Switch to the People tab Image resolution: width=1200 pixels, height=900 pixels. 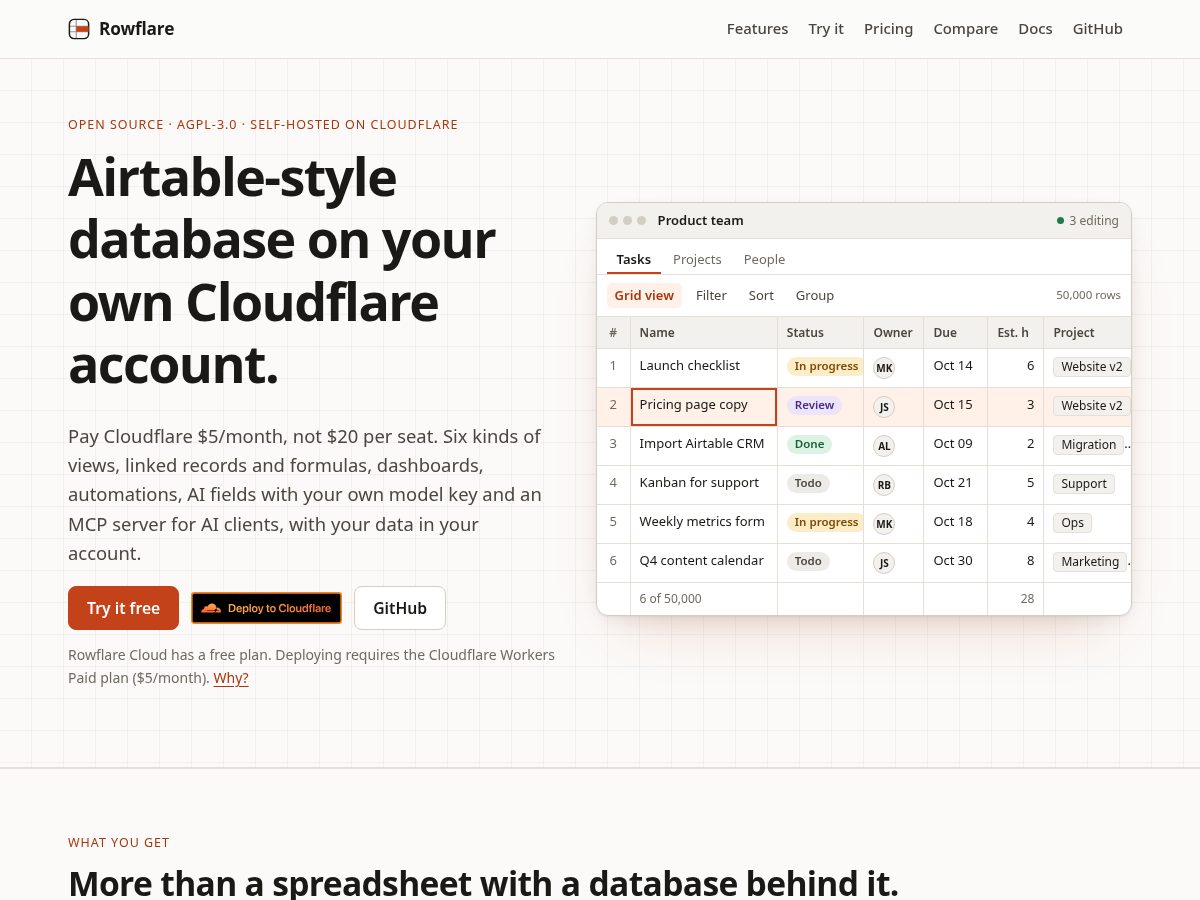(764, 259)
